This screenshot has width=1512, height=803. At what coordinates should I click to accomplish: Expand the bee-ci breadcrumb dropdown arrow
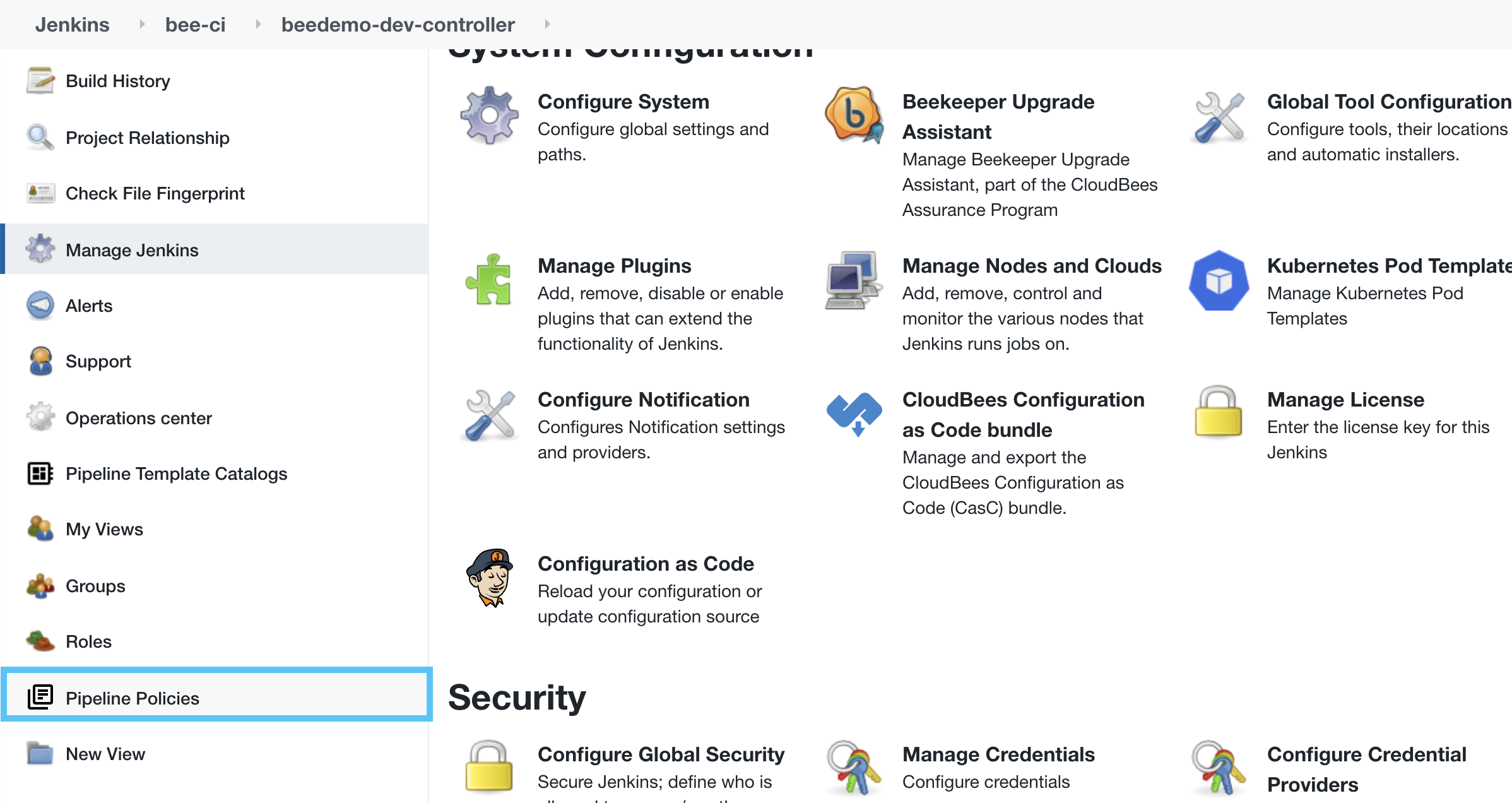click(x=257, y=24)
